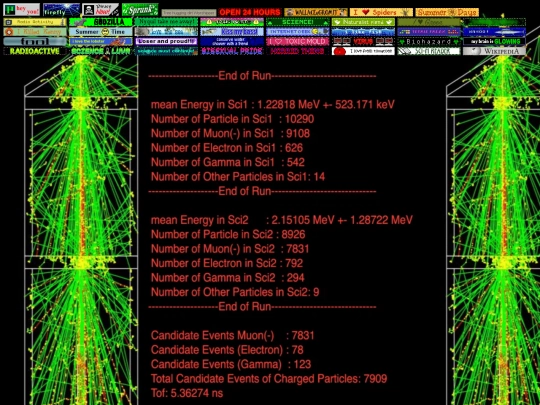Click the 'I ♥ Green' badge
540x405 pixels.
(429, 22)
